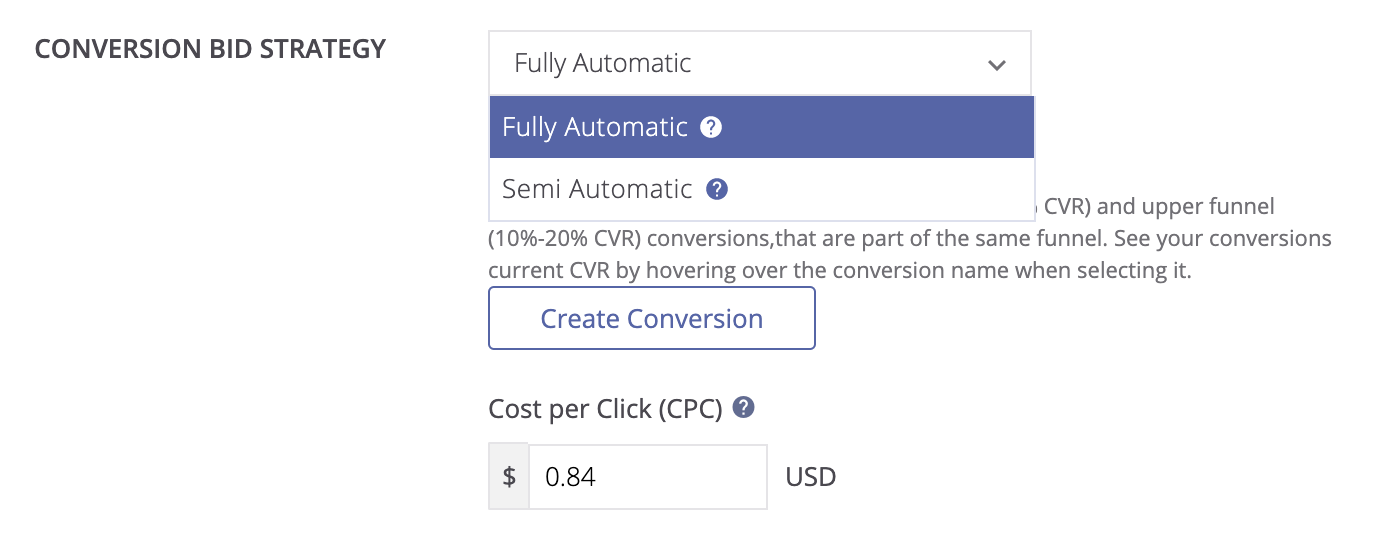Choose Semi Automatic from the dropdown list
The image size is (1392, 546).
coord(597,189)
